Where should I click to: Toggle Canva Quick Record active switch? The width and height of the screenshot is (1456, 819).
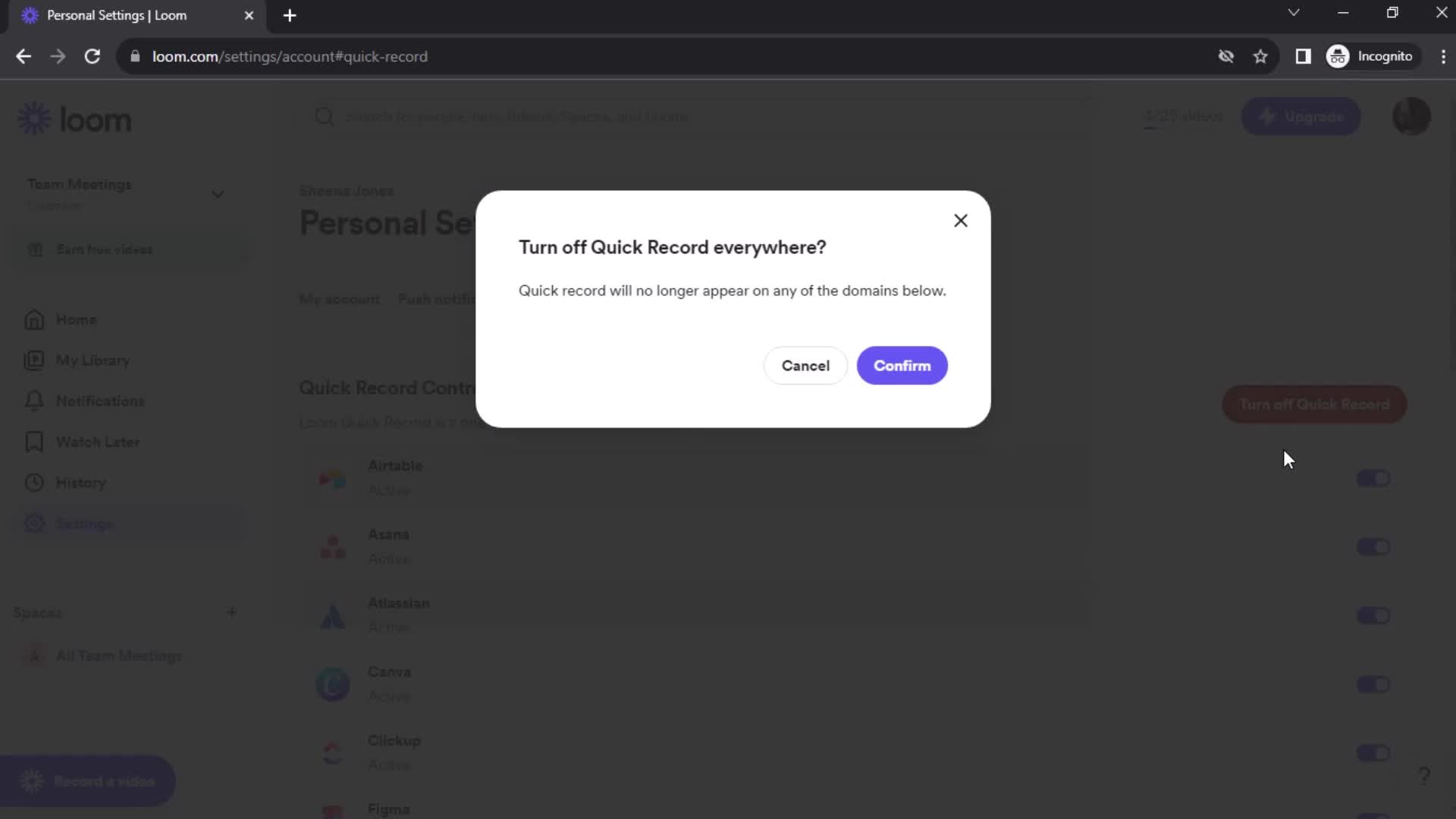point(1374,685)
